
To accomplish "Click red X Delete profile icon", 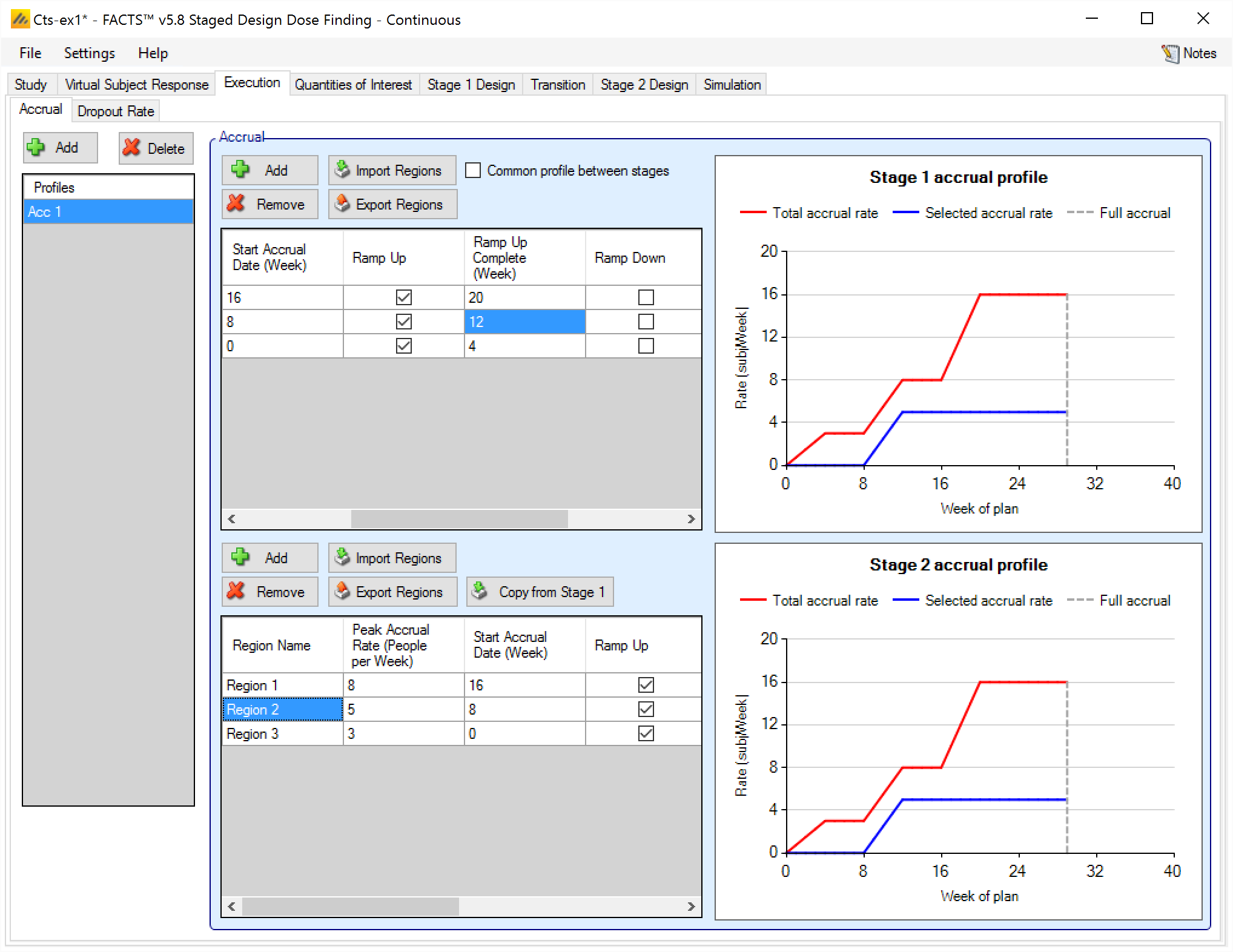I will coord(131,148).
